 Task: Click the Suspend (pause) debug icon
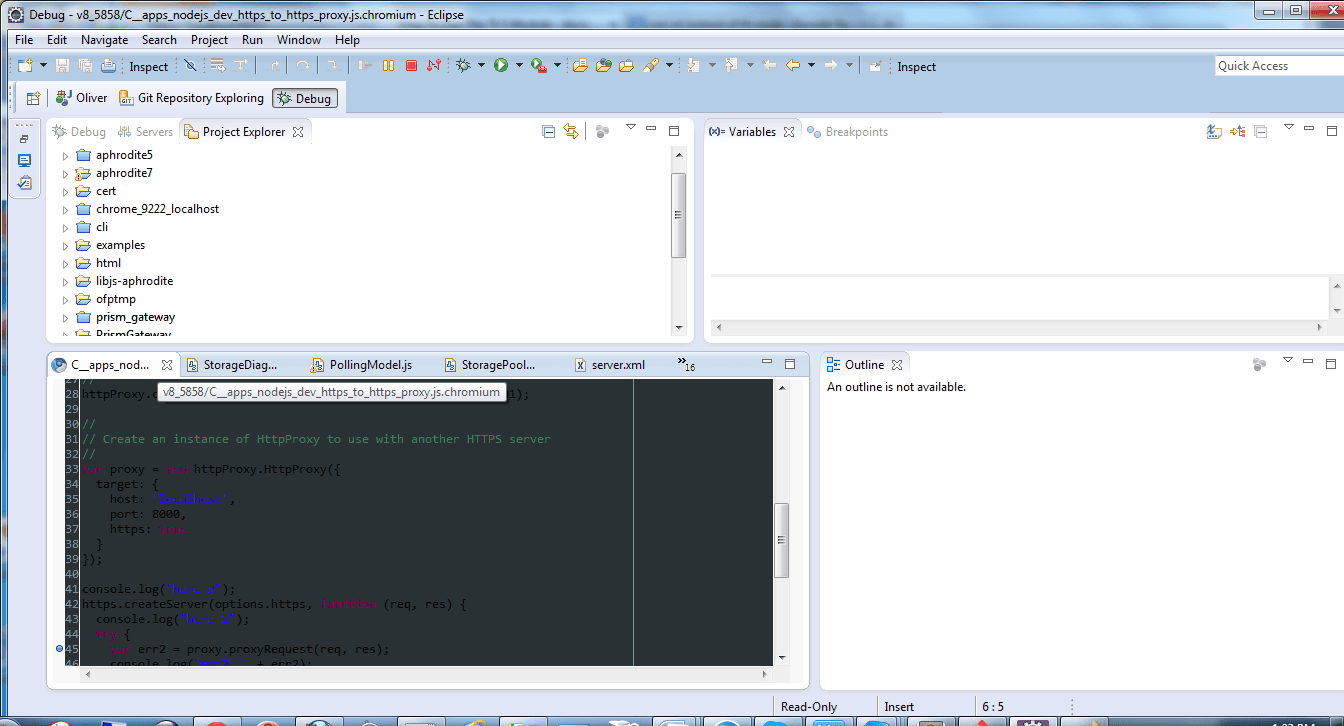(x=389, y=66)
